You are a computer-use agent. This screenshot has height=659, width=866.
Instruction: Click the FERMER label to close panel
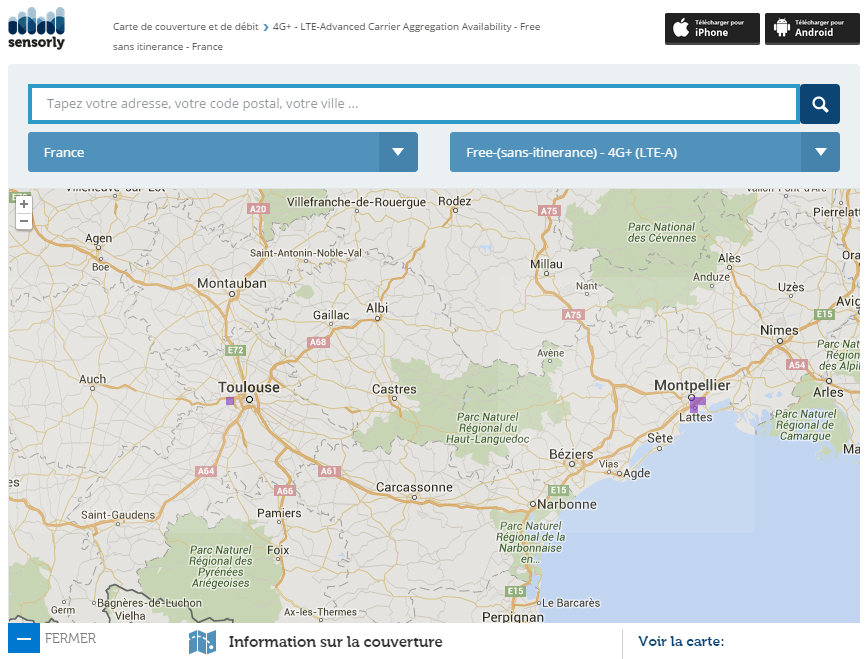(x=71, y=638)
